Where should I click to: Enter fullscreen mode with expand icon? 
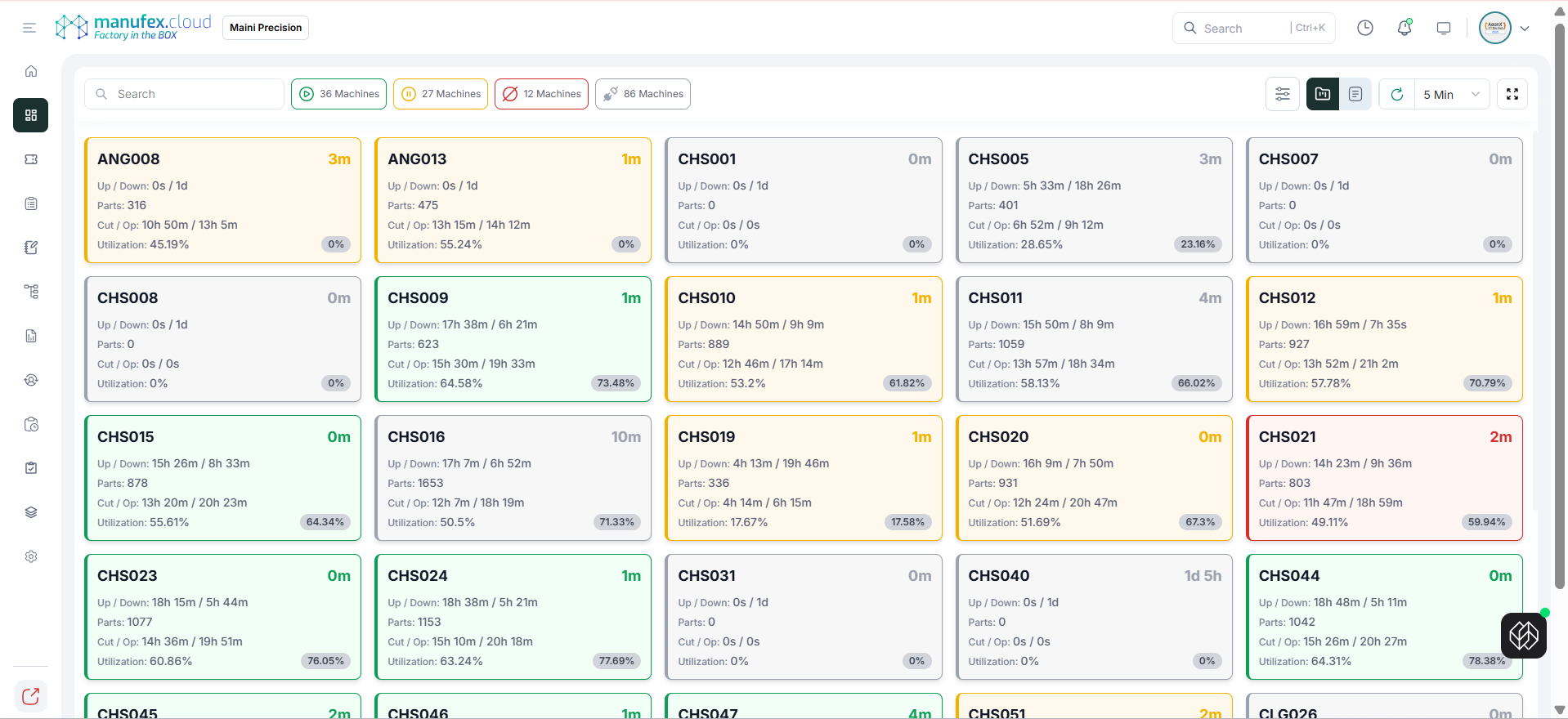tap(1512, 94)
